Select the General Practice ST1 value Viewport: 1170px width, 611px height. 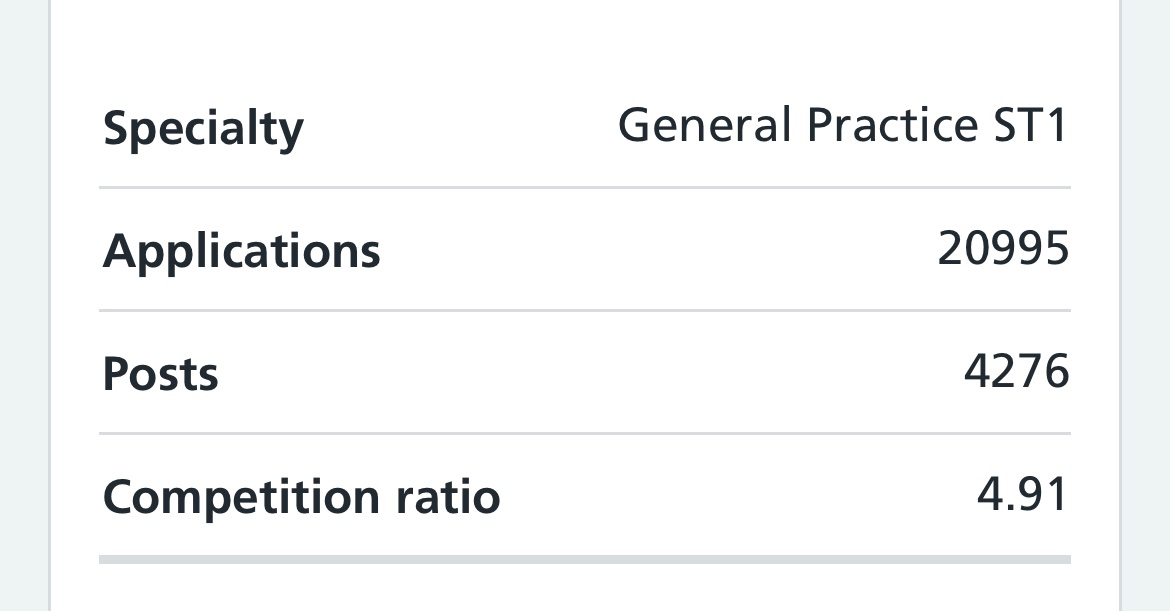point(843,125)
